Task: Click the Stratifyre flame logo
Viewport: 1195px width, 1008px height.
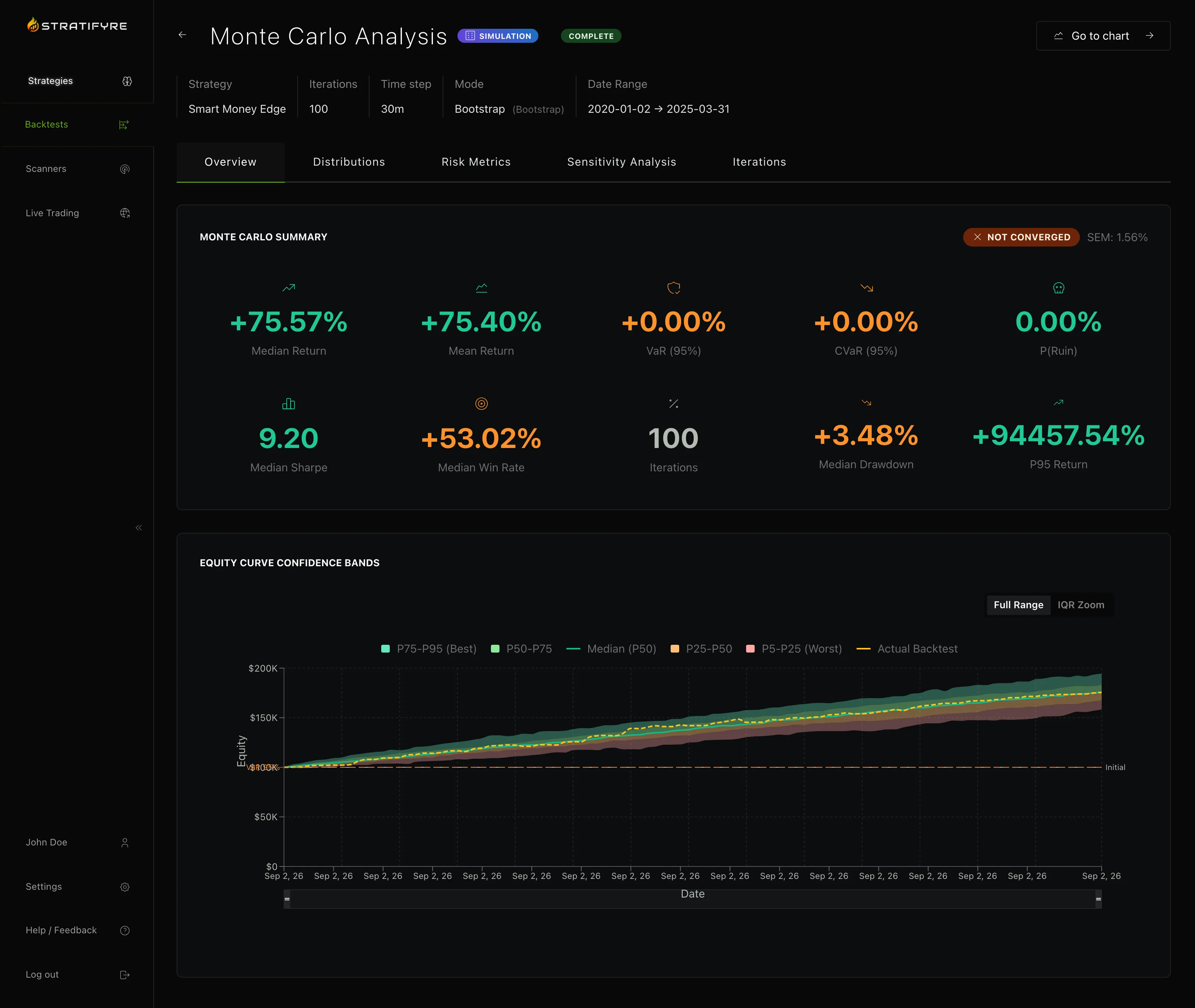Action: 33,24
